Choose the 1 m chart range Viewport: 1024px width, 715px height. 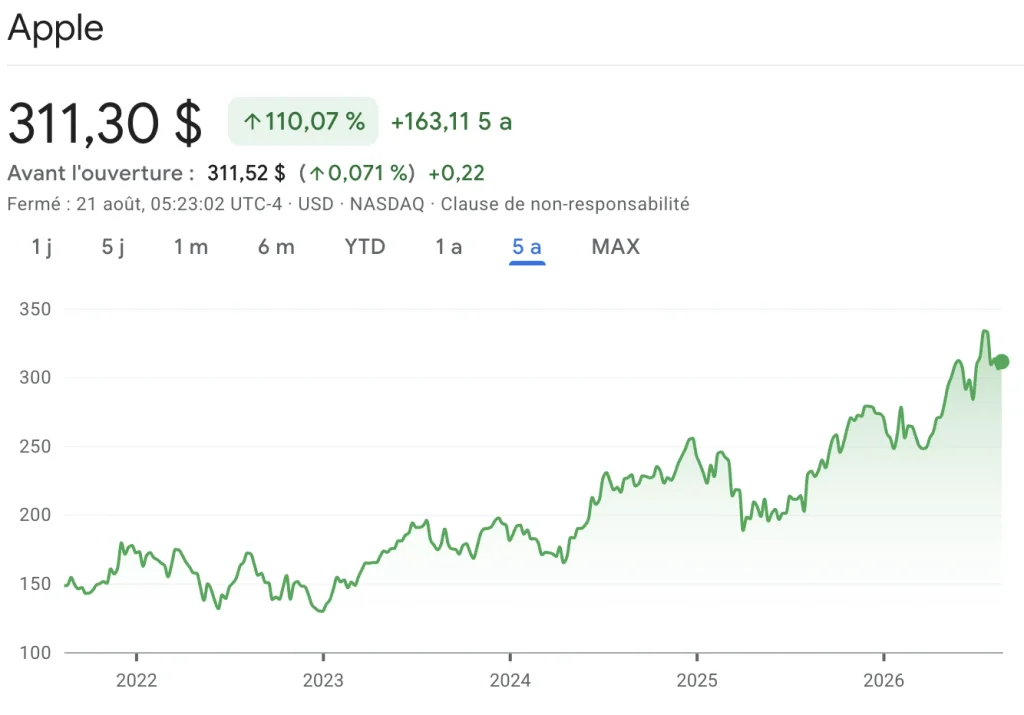tap(191, 247)
